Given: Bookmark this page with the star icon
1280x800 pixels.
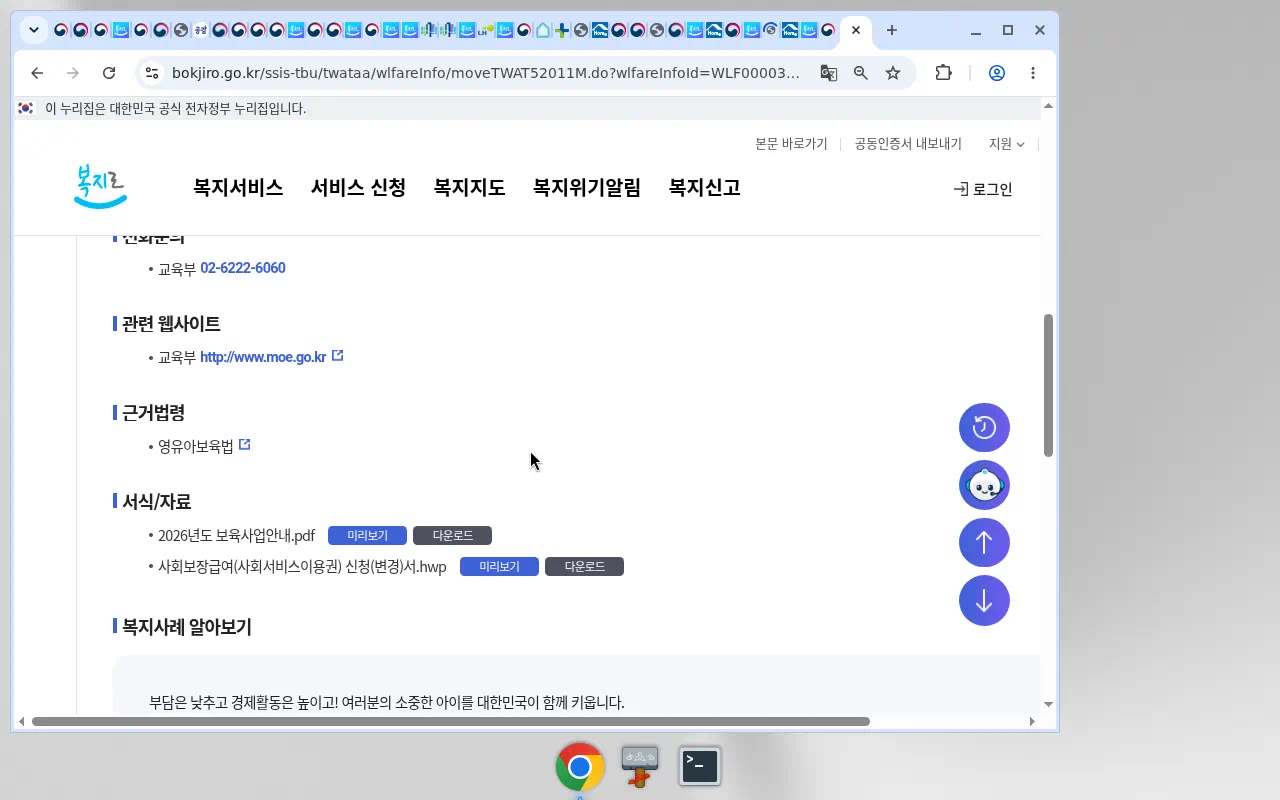Looking at the screenshot, I should tap(893, 73).
